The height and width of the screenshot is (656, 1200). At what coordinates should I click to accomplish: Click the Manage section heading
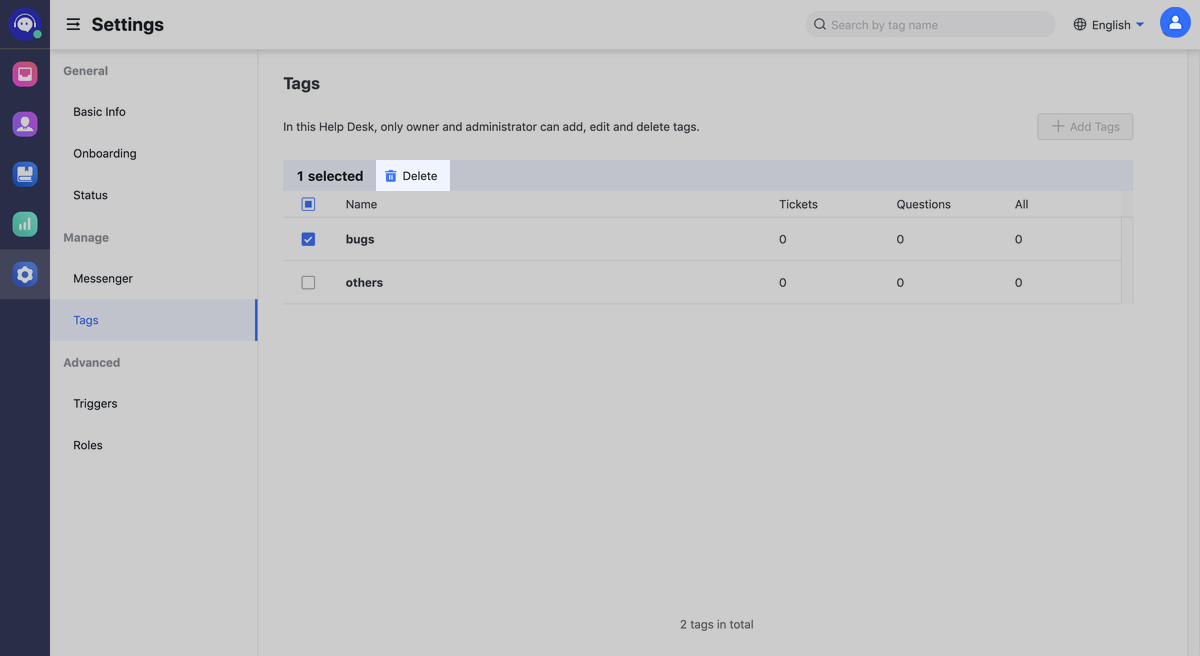(x=86, y=238)
